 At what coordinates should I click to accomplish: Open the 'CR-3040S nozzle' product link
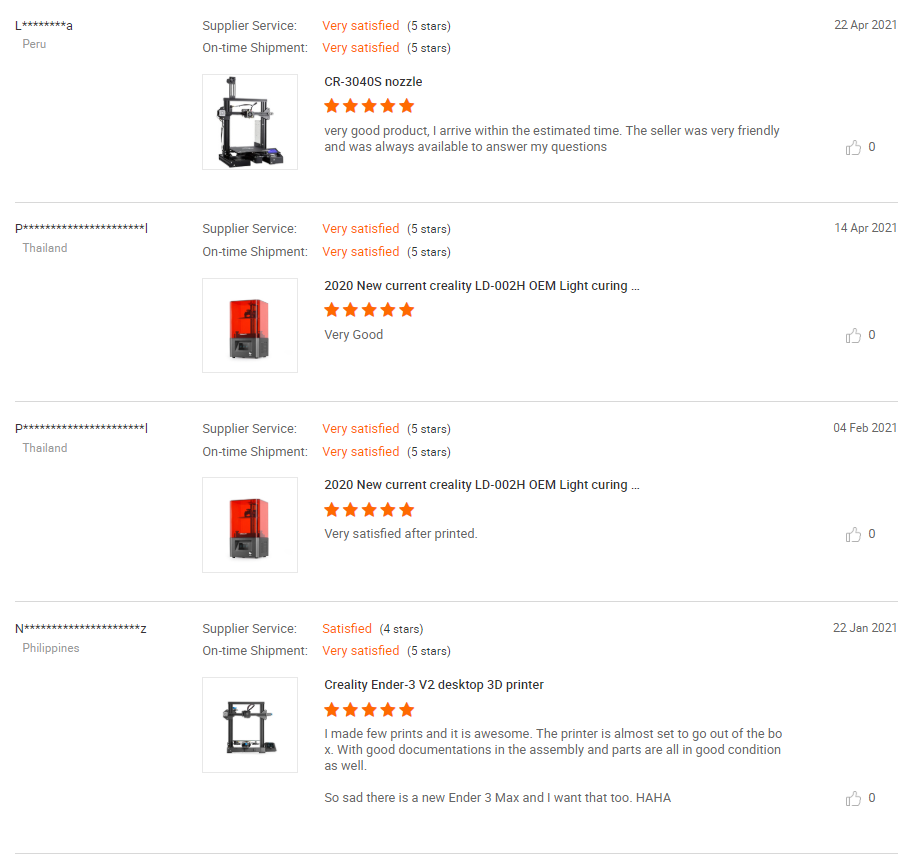click(373, 82)
